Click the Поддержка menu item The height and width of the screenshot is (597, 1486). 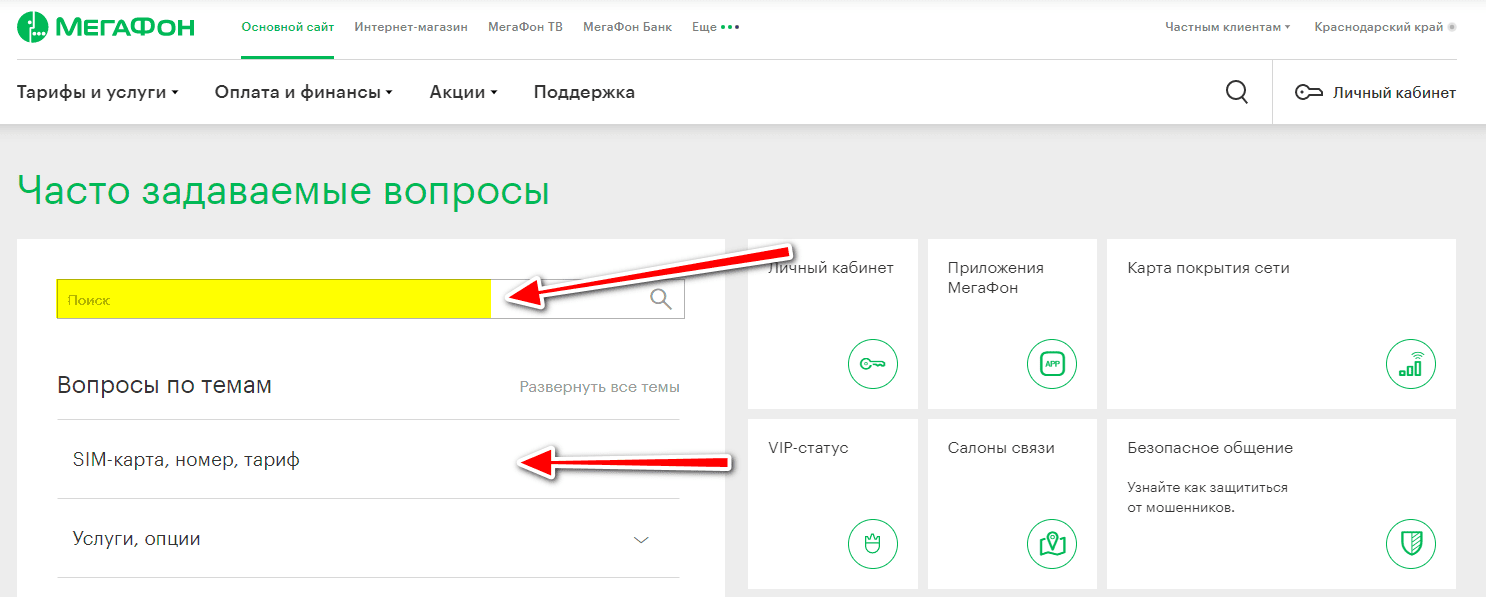(584, 92)
